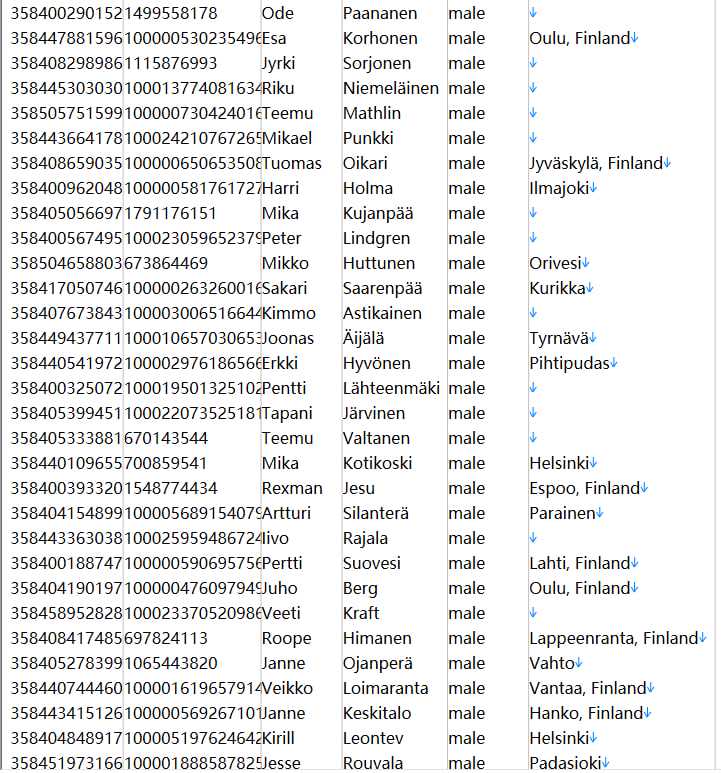Click the first name cell "Ode"
The width and height of the screenshot is (721, 773).
(277, 13)
